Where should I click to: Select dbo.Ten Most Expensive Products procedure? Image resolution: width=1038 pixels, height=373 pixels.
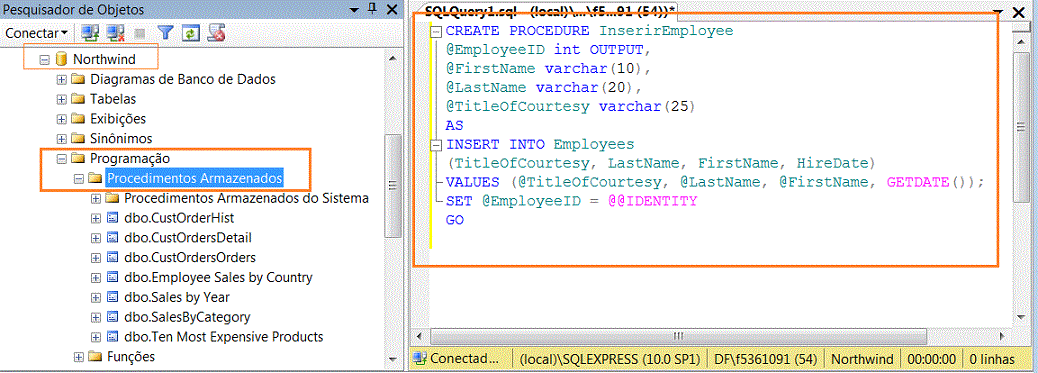click(x=224, y=337)
